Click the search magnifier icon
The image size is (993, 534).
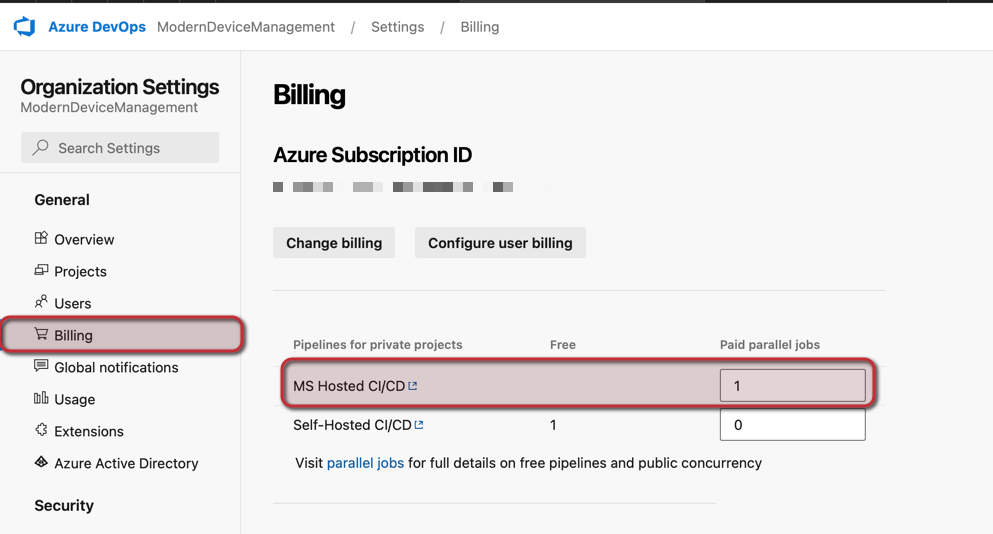tap(41, 148)
